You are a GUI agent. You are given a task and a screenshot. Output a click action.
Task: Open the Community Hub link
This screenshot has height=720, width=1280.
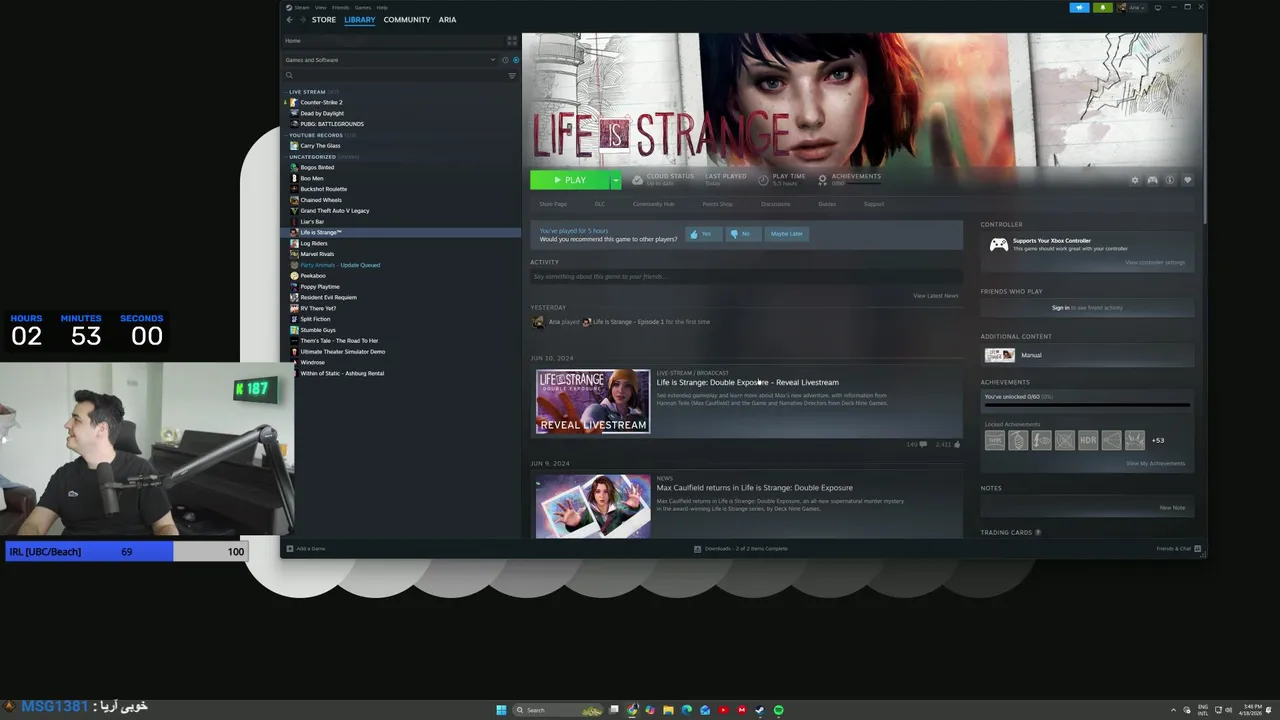[x=653, y=204]
